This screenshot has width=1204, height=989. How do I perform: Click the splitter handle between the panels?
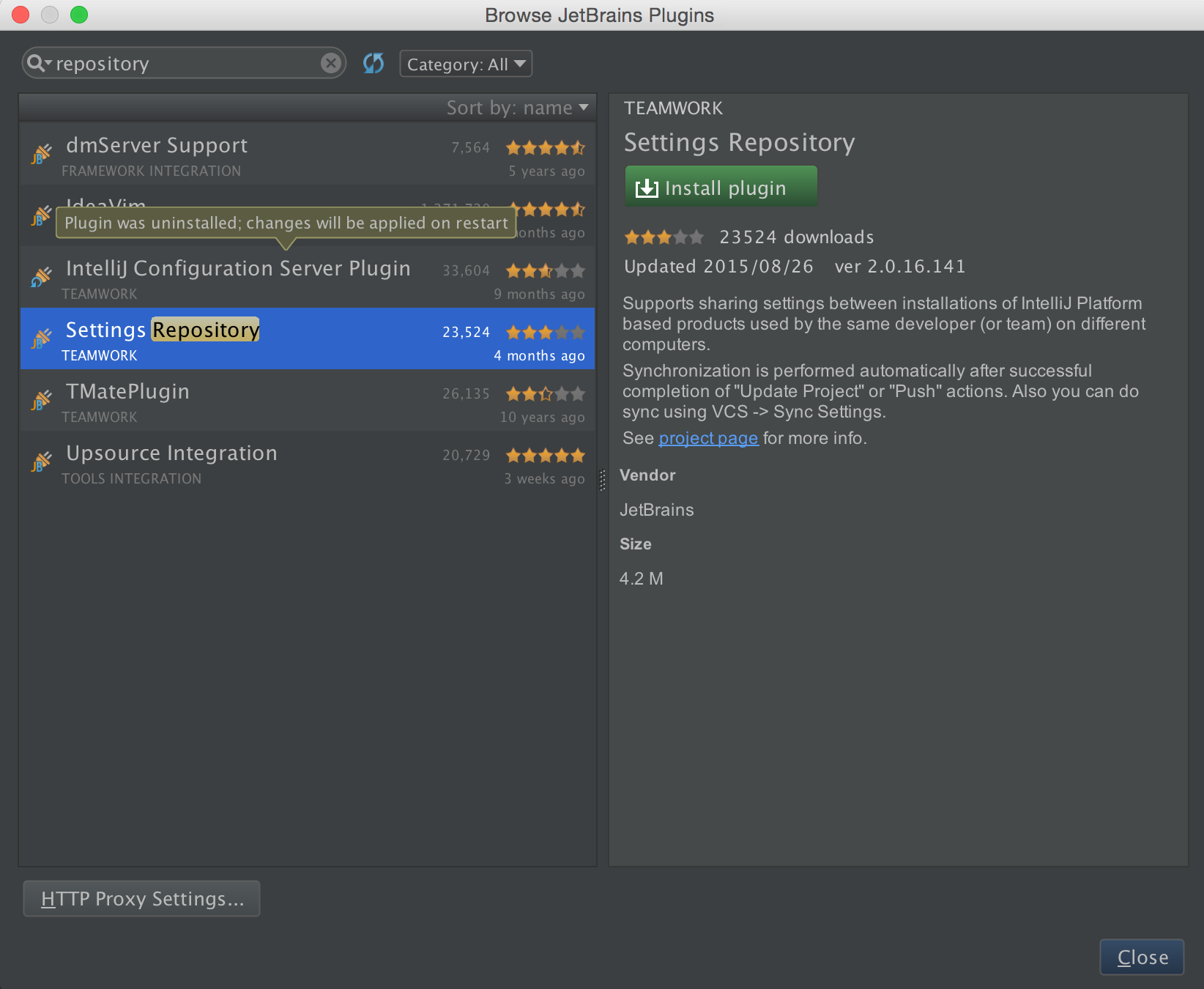coord(603,481)
